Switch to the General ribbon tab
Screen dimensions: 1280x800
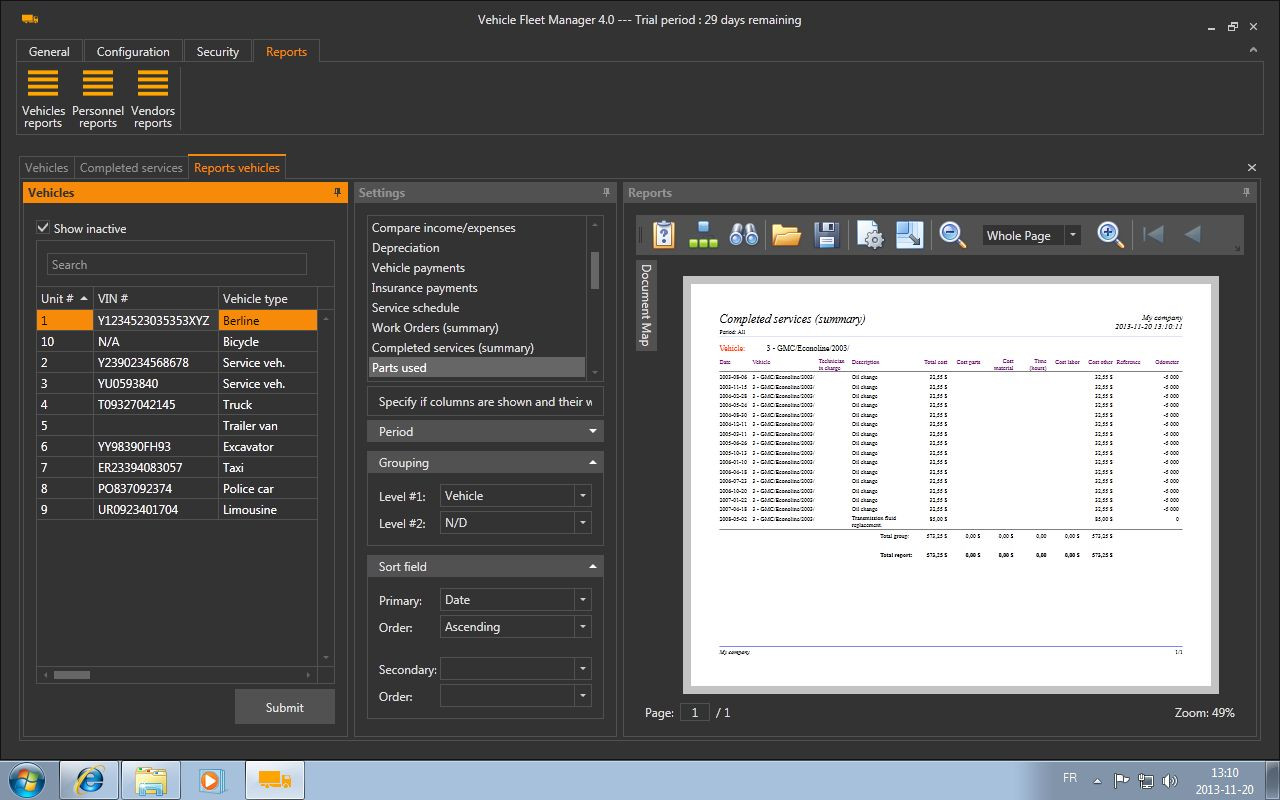(49, 52)
